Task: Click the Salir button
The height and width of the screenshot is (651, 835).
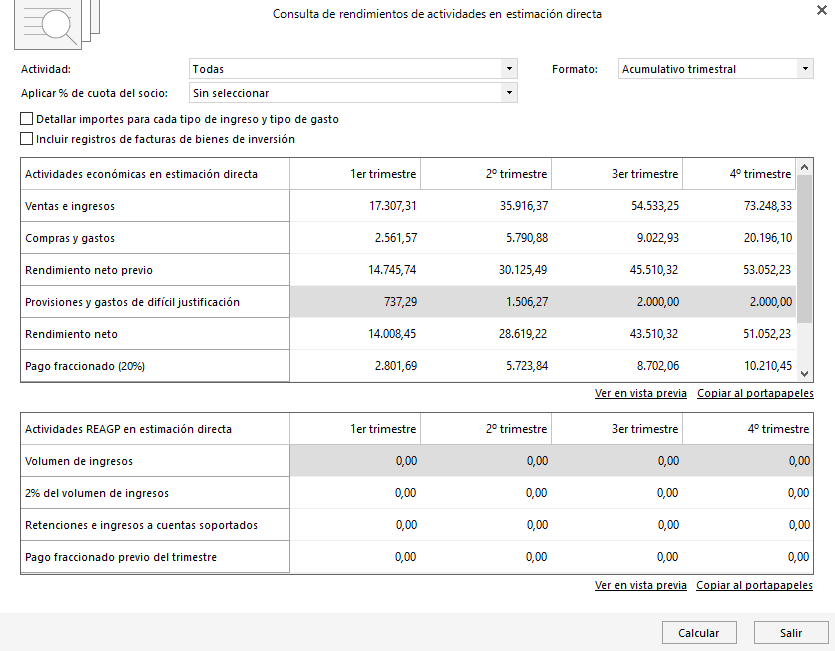Action: point(791,633)
